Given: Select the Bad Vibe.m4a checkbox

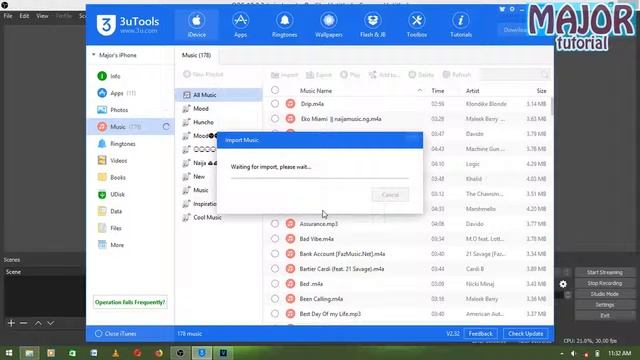Looking at the screenshot, I should (275, 238).
